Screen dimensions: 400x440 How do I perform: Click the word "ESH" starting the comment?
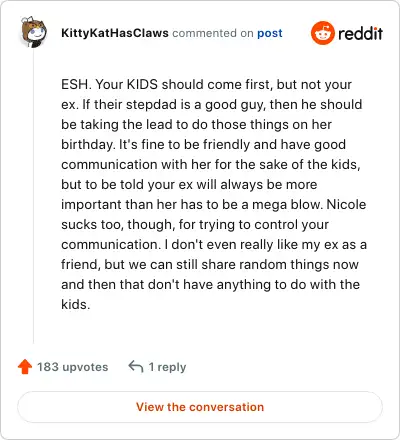coord(74,84)
